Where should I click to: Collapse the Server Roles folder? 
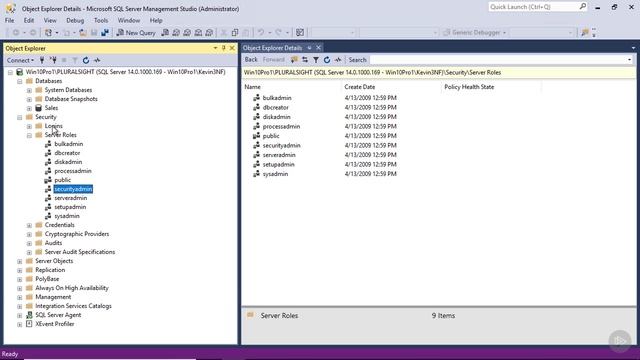(29, 135)
